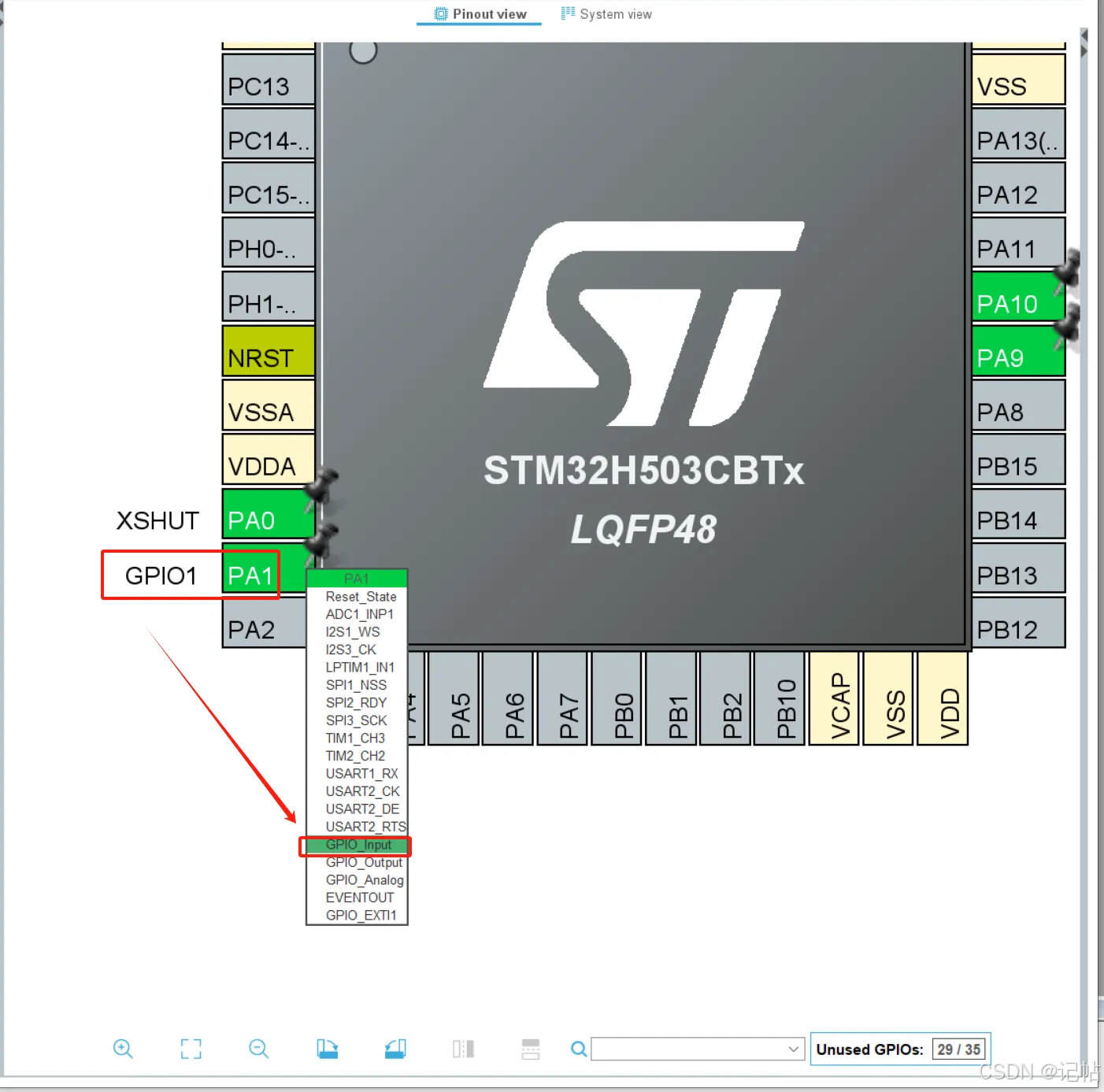Screen dimensions: 1104x1092
Task: Zoom in on the pinout view
Action: coord(123,1049)
